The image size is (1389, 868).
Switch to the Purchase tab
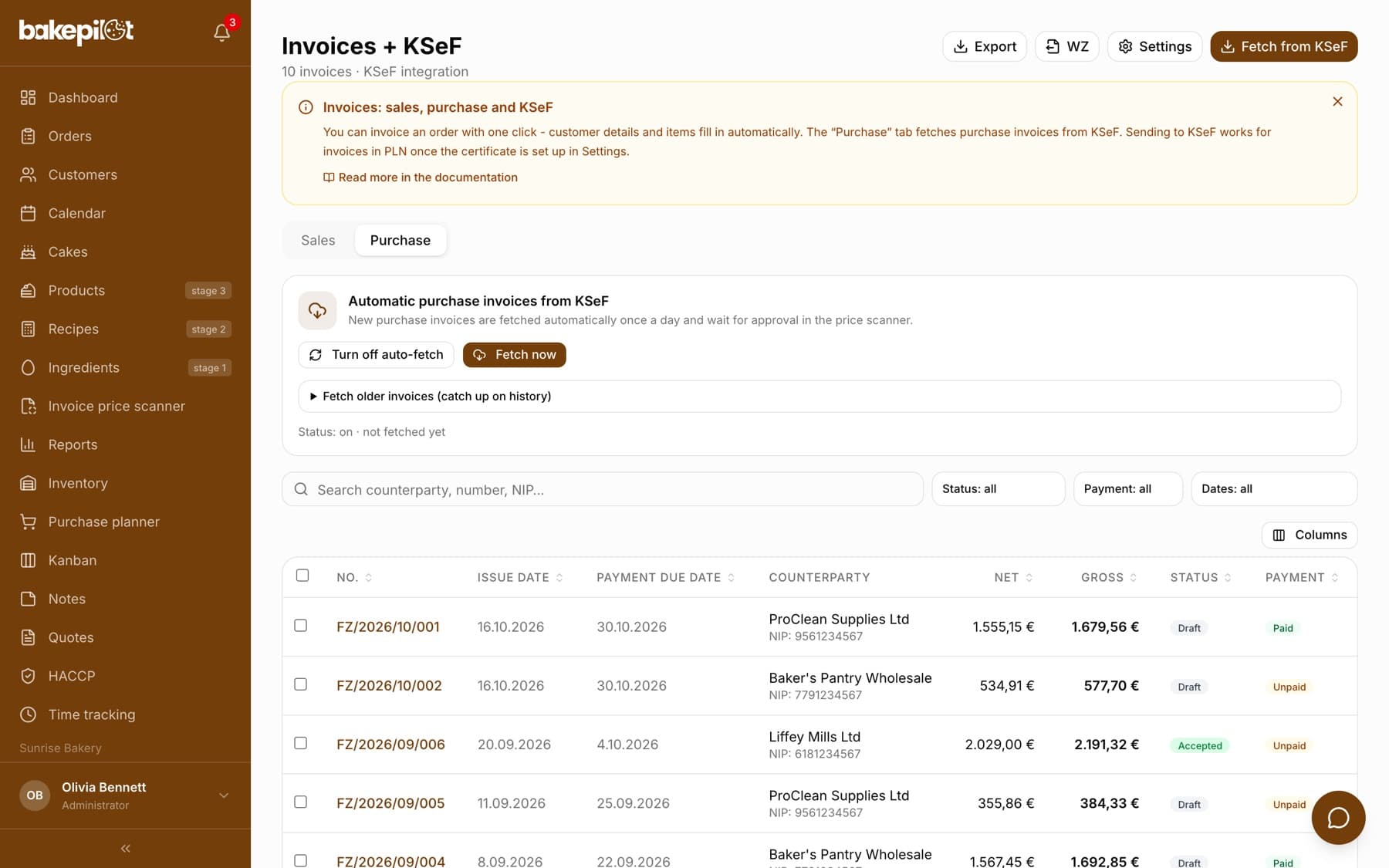pyautogui.click(x=400, y=240)
